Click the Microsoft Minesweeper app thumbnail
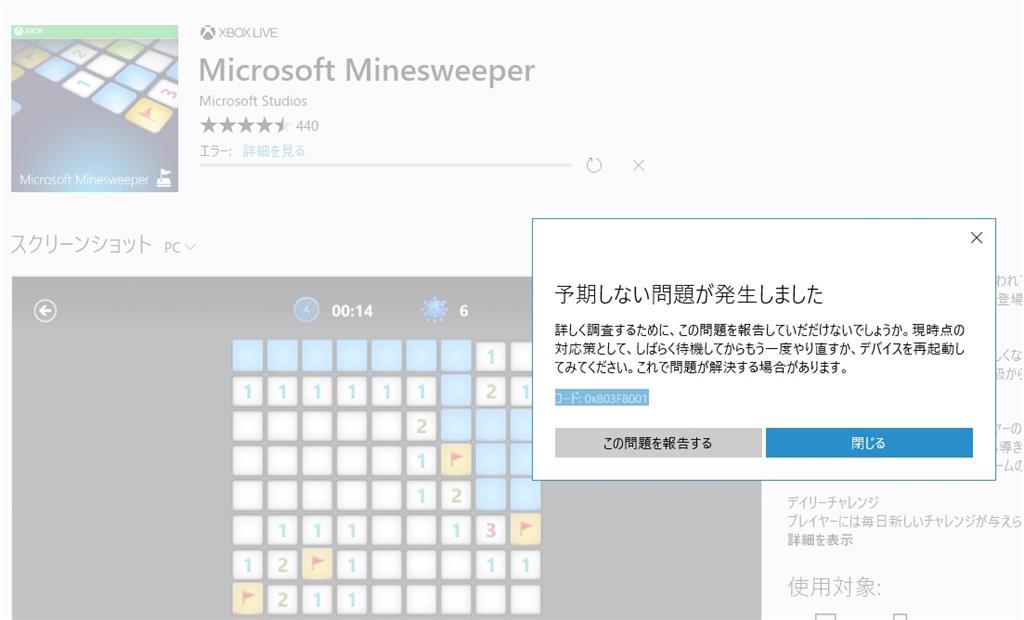This screenshot has height=620, width=1024. [x=95, y=108]
